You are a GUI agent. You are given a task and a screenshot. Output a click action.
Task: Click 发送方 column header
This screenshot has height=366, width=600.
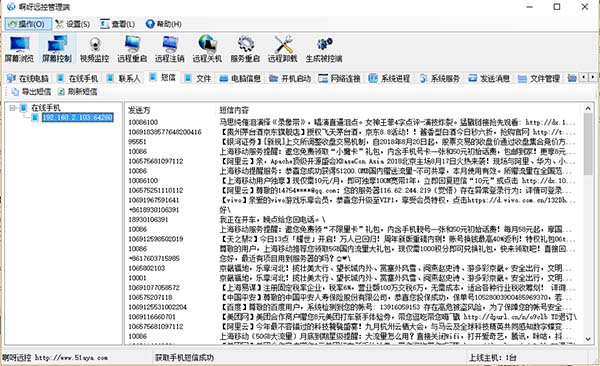click(139, 111)
